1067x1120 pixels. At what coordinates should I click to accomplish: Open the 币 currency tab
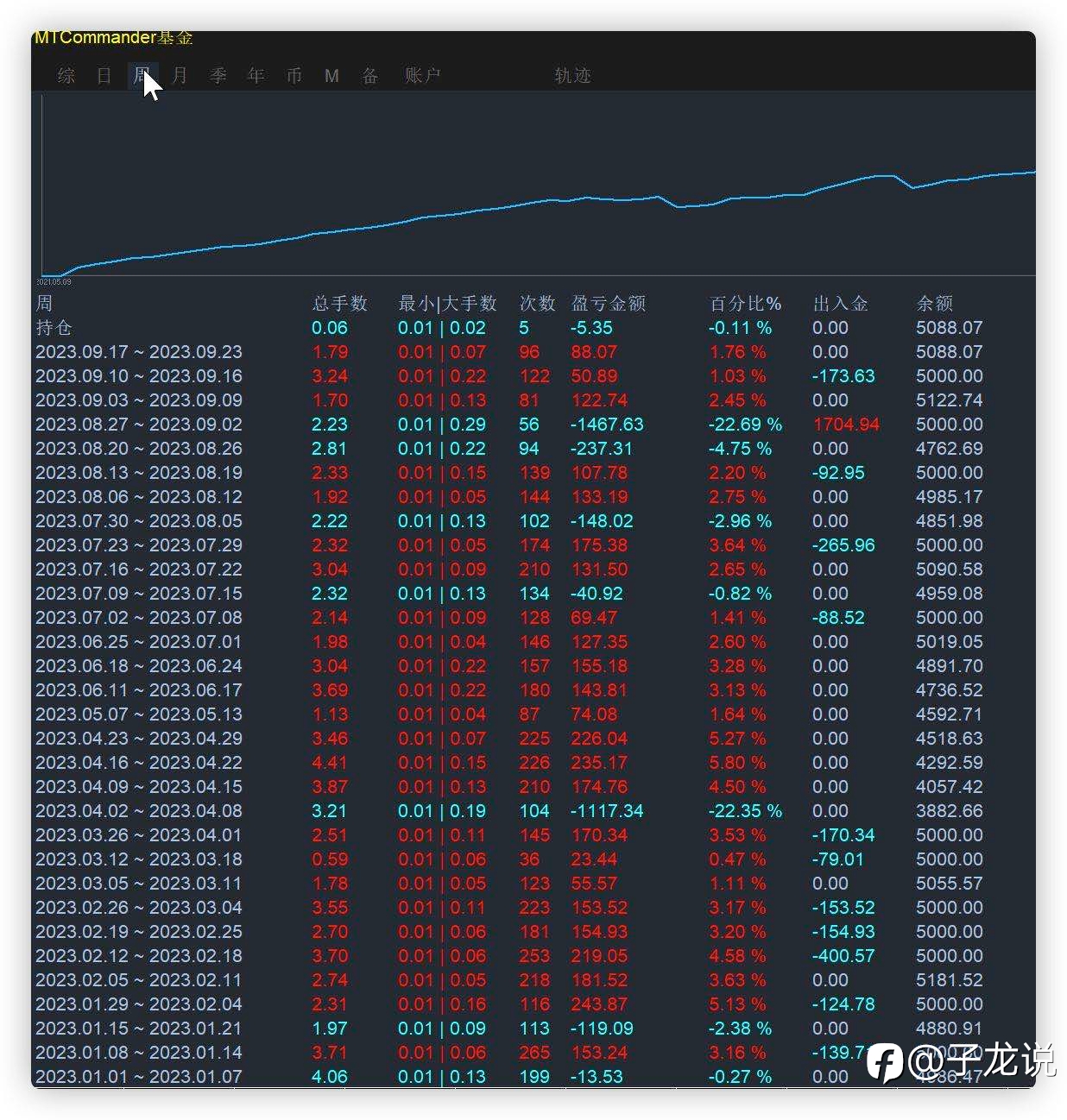294,76
